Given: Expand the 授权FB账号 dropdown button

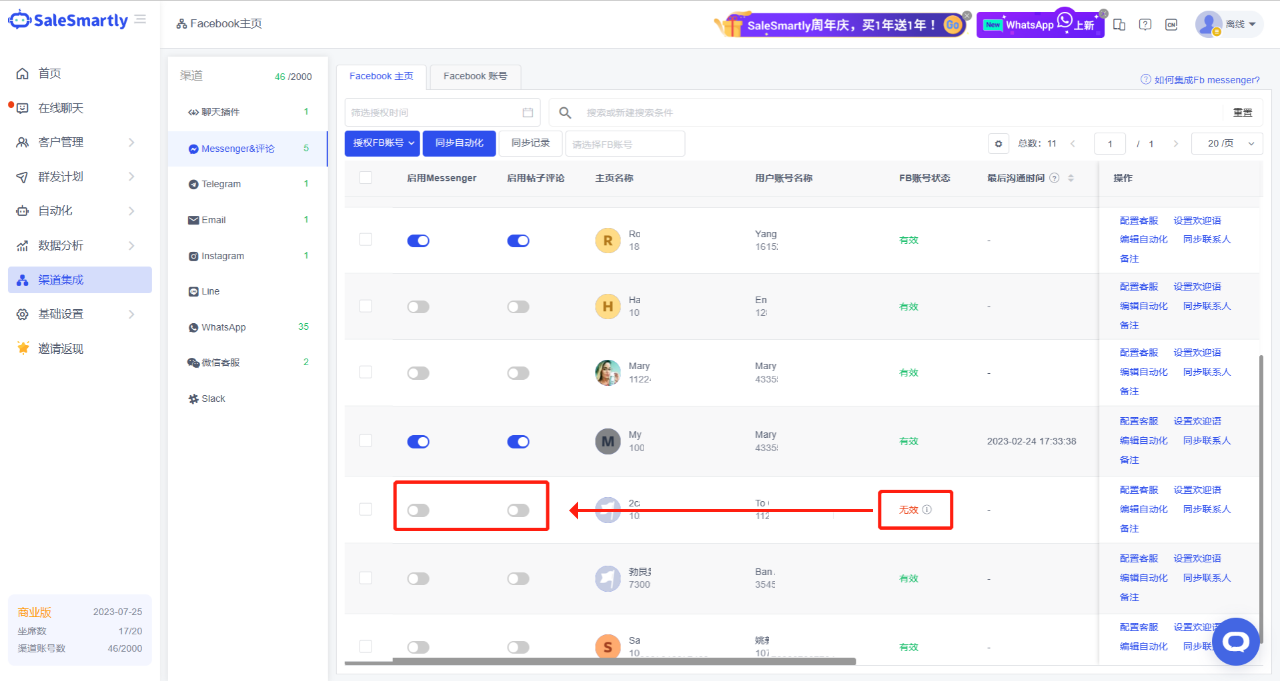Looking at the screenshot, I should pos(382,144).
